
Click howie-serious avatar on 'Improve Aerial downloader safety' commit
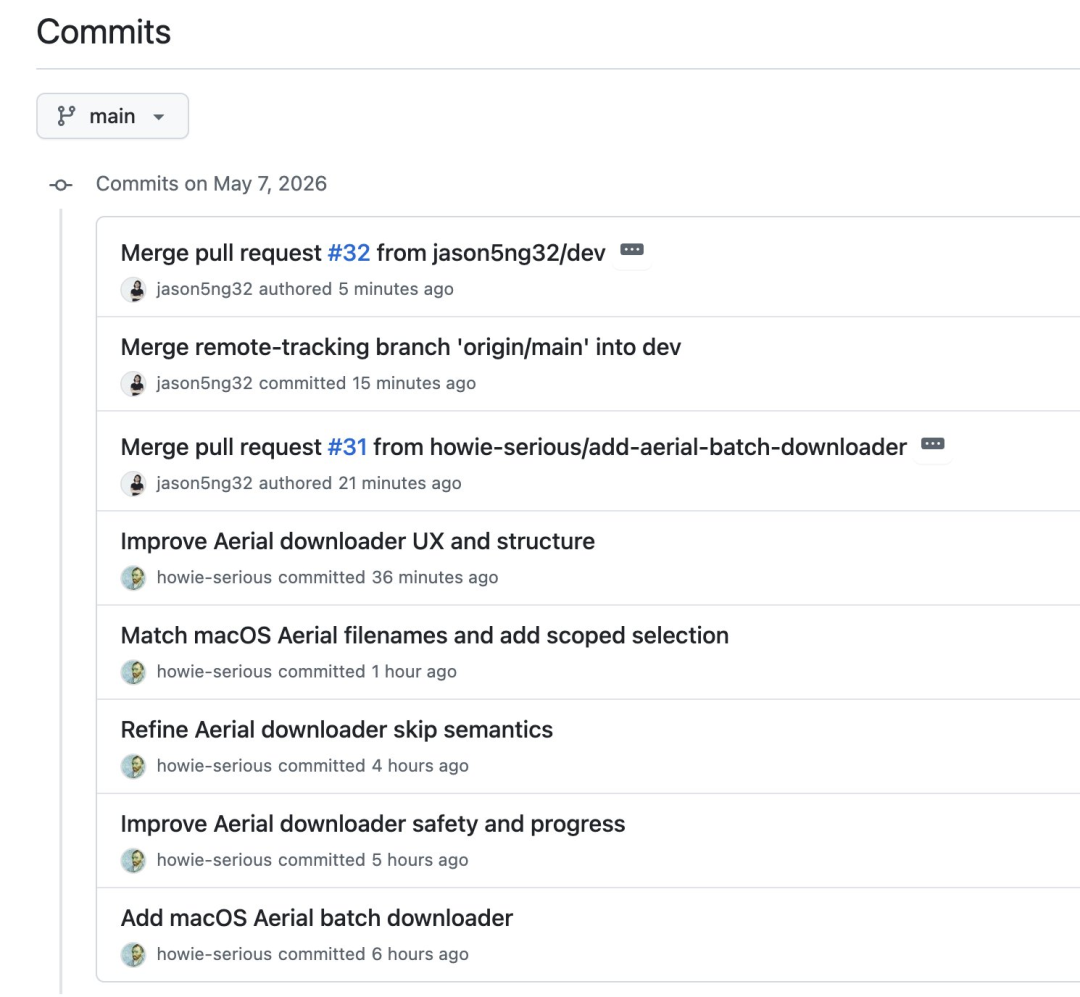pyautogui.click(x=134, y=860)
